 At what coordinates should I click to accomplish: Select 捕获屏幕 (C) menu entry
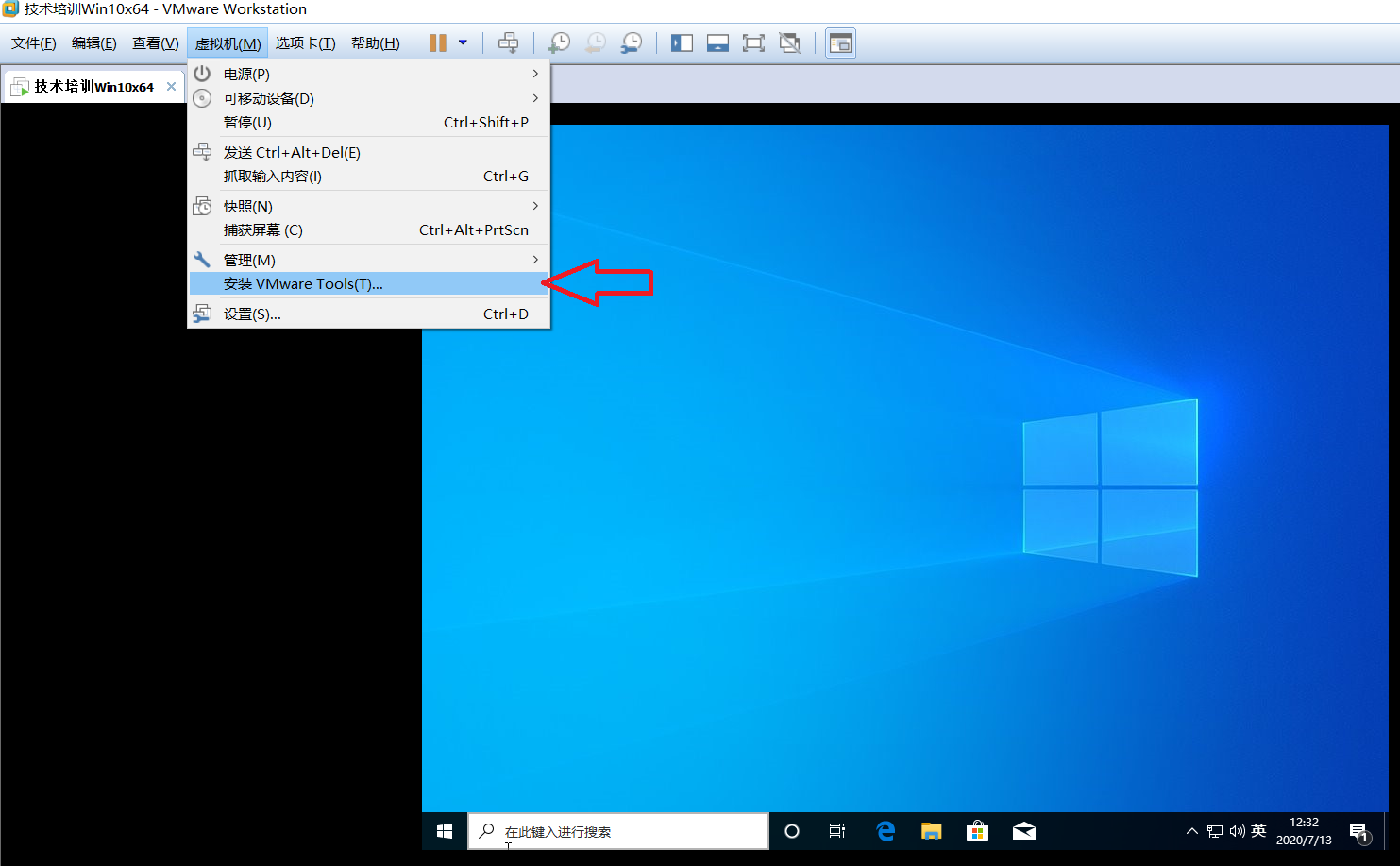tap(368, 229)
